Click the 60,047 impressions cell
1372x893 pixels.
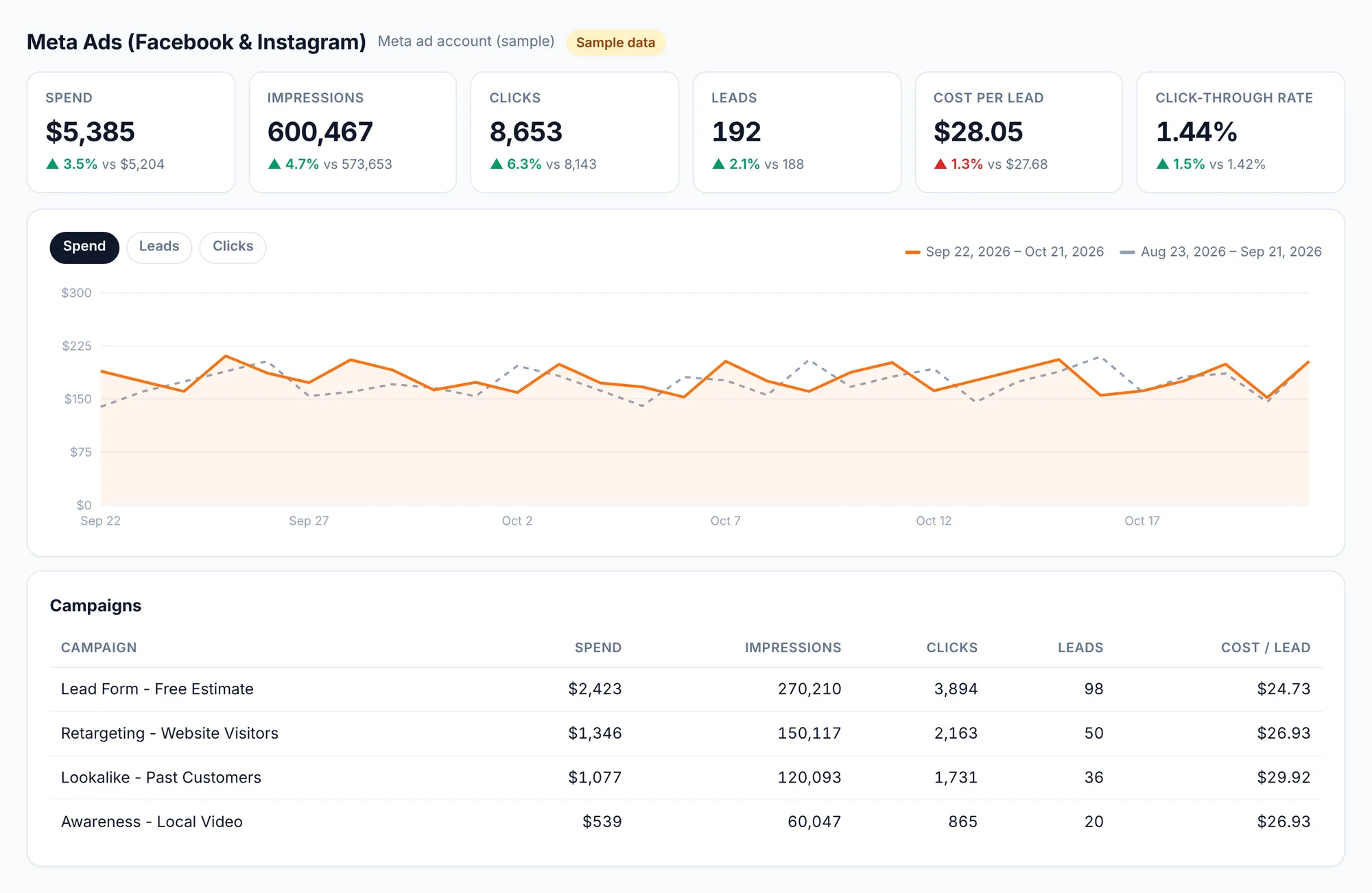pyautogui.click(x=814, y=822)
